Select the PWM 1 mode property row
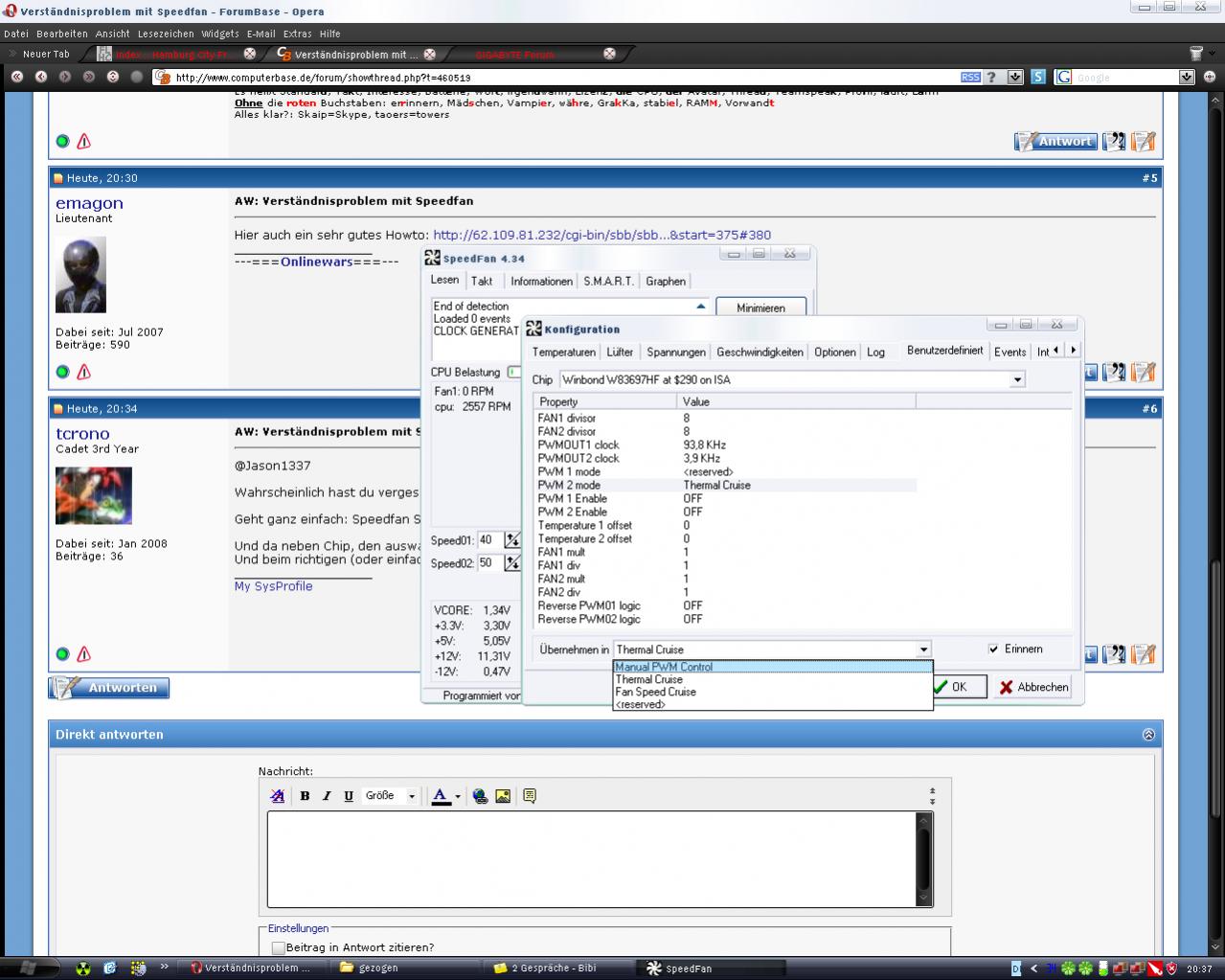Viewport: 1225px width, 980px height. [x=726, y=472]
